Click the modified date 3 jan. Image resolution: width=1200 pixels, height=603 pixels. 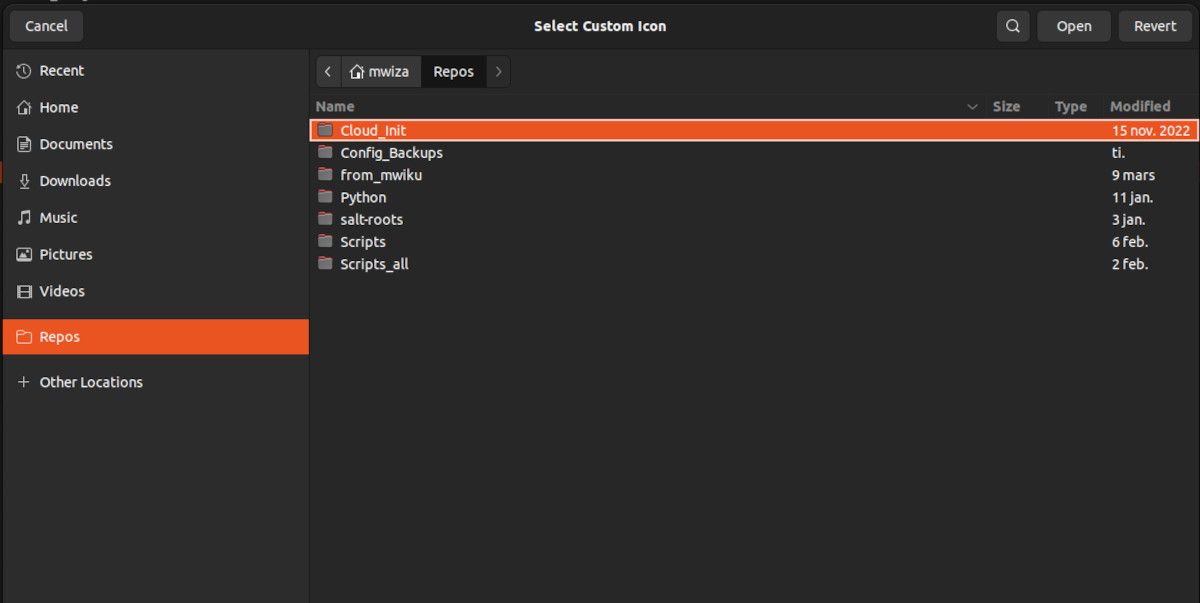[1128, 219]
